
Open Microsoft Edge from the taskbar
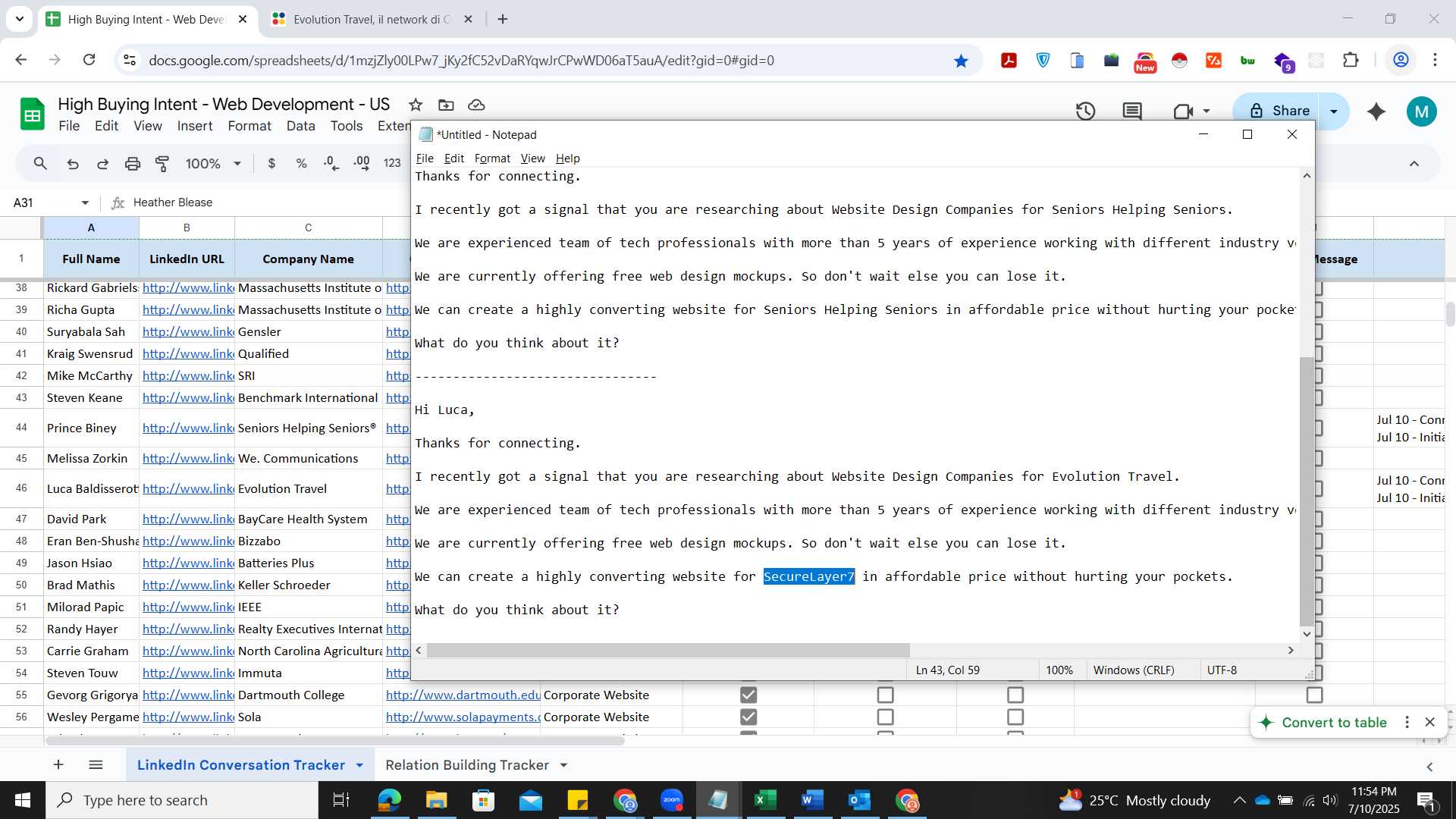click(x=389, y=800)
